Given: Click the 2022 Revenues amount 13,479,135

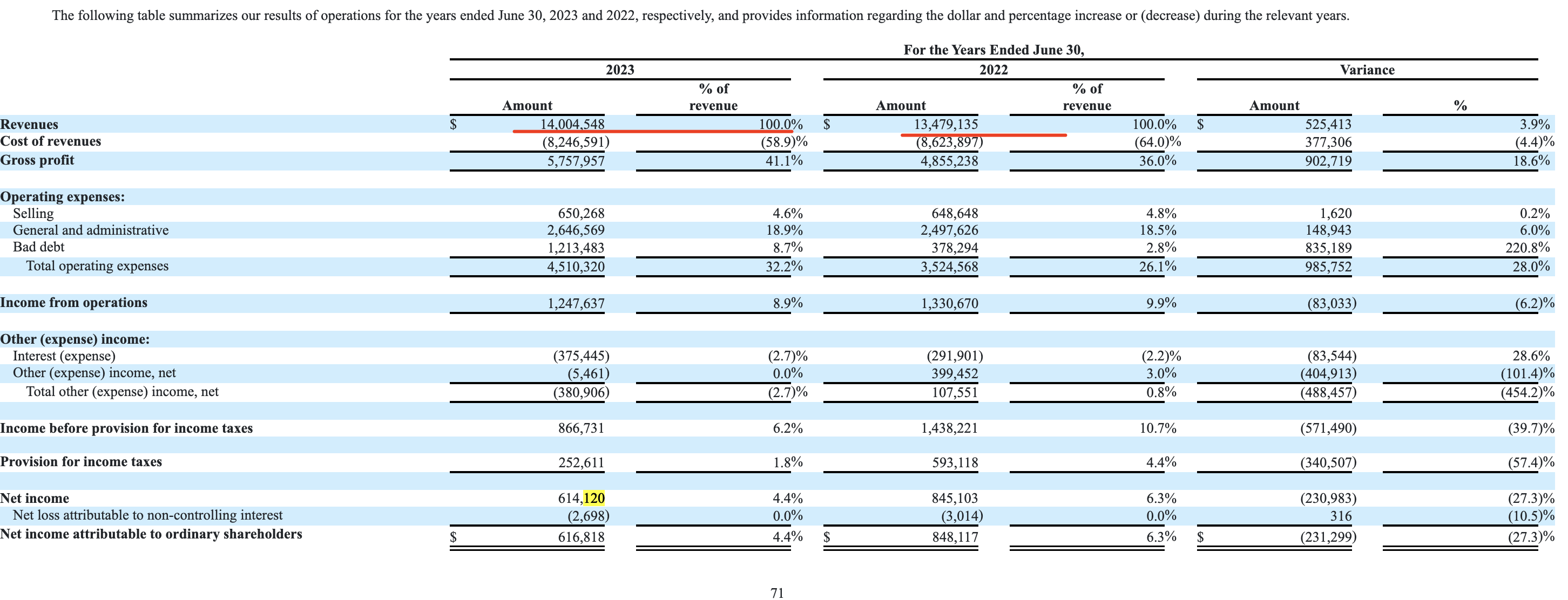Looking at the screenshot, I should [x=945, y=124].
